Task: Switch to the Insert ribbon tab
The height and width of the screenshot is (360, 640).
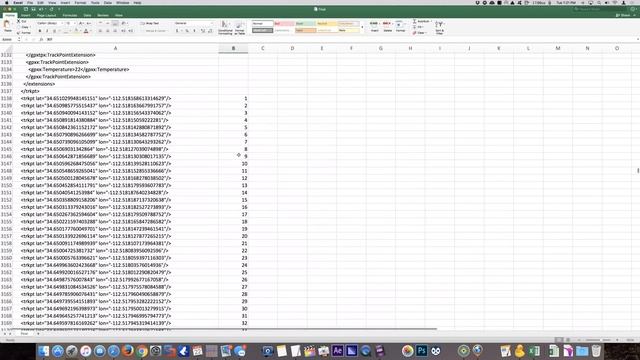Action: [x=26, y=16]
